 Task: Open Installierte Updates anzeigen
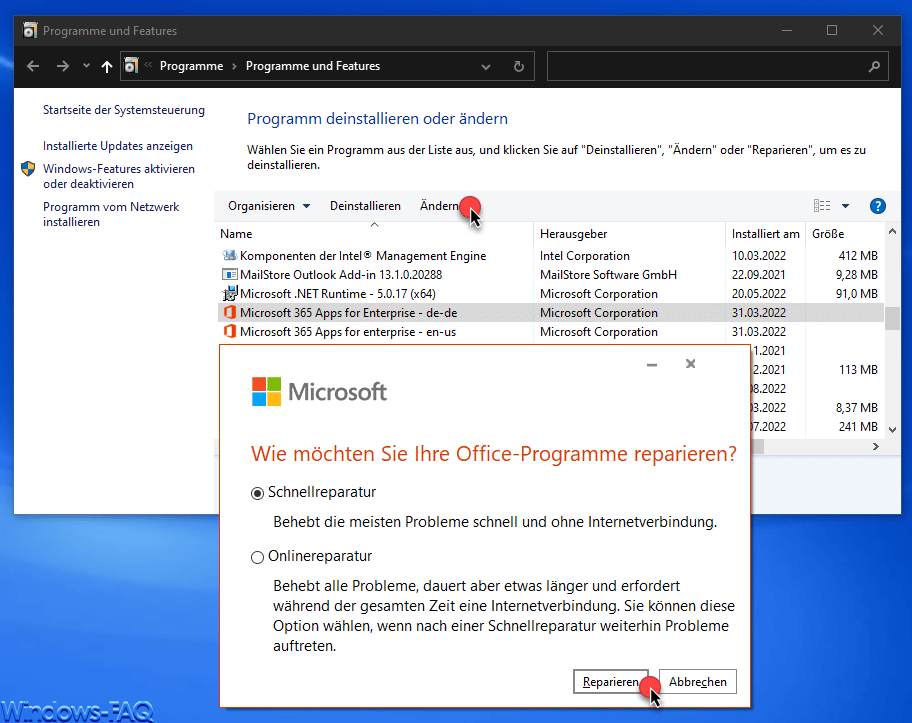click(117, 146)
